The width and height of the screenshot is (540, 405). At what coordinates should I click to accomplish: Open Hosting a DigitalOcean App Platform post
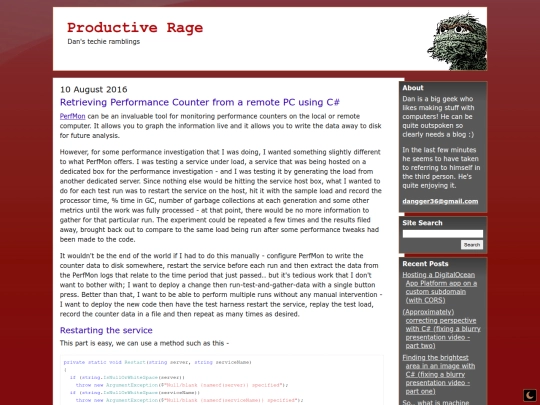pos(440,287)
